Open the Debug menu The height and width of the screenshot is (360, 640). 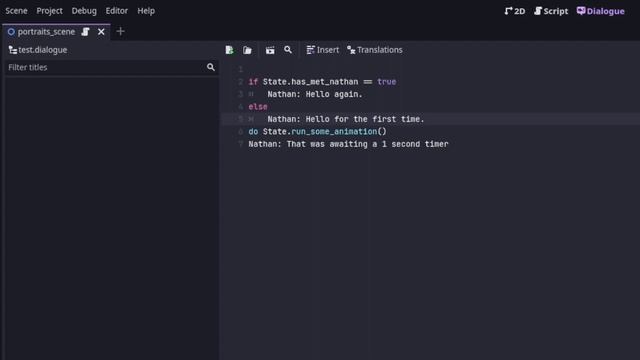(x=84, y=11)
